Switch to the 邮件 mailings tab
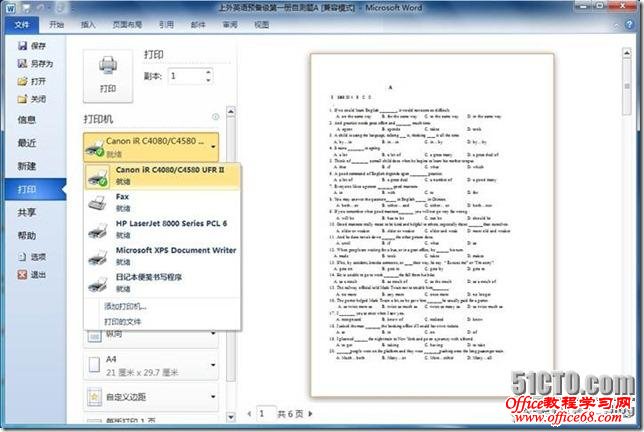The height and width of the screenshot is (432, 644). [x=198, y=25]
